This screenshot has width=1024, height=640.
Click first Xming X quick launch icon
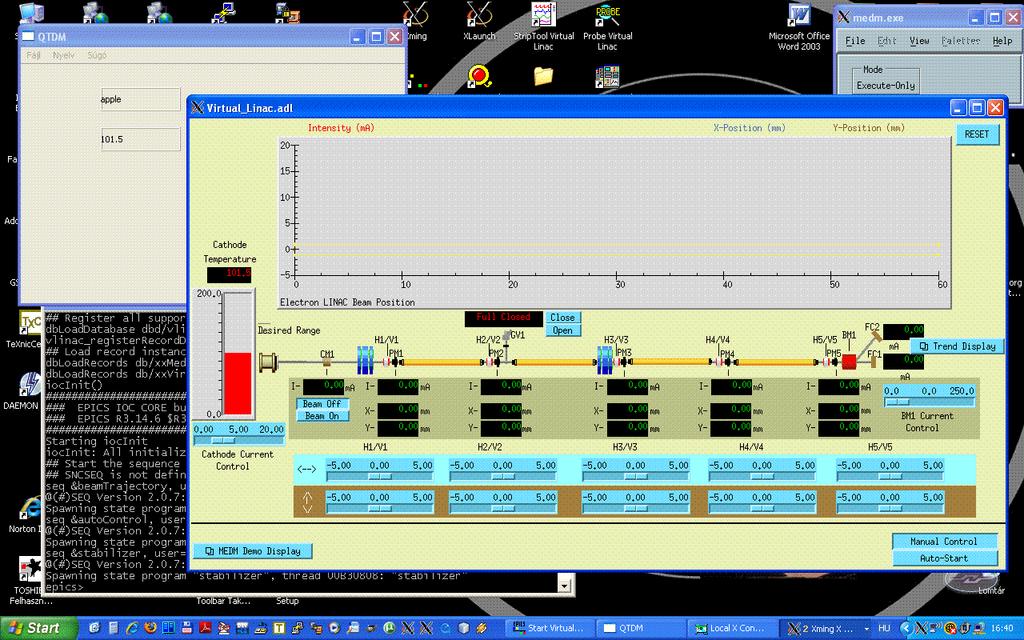[408, 628]
